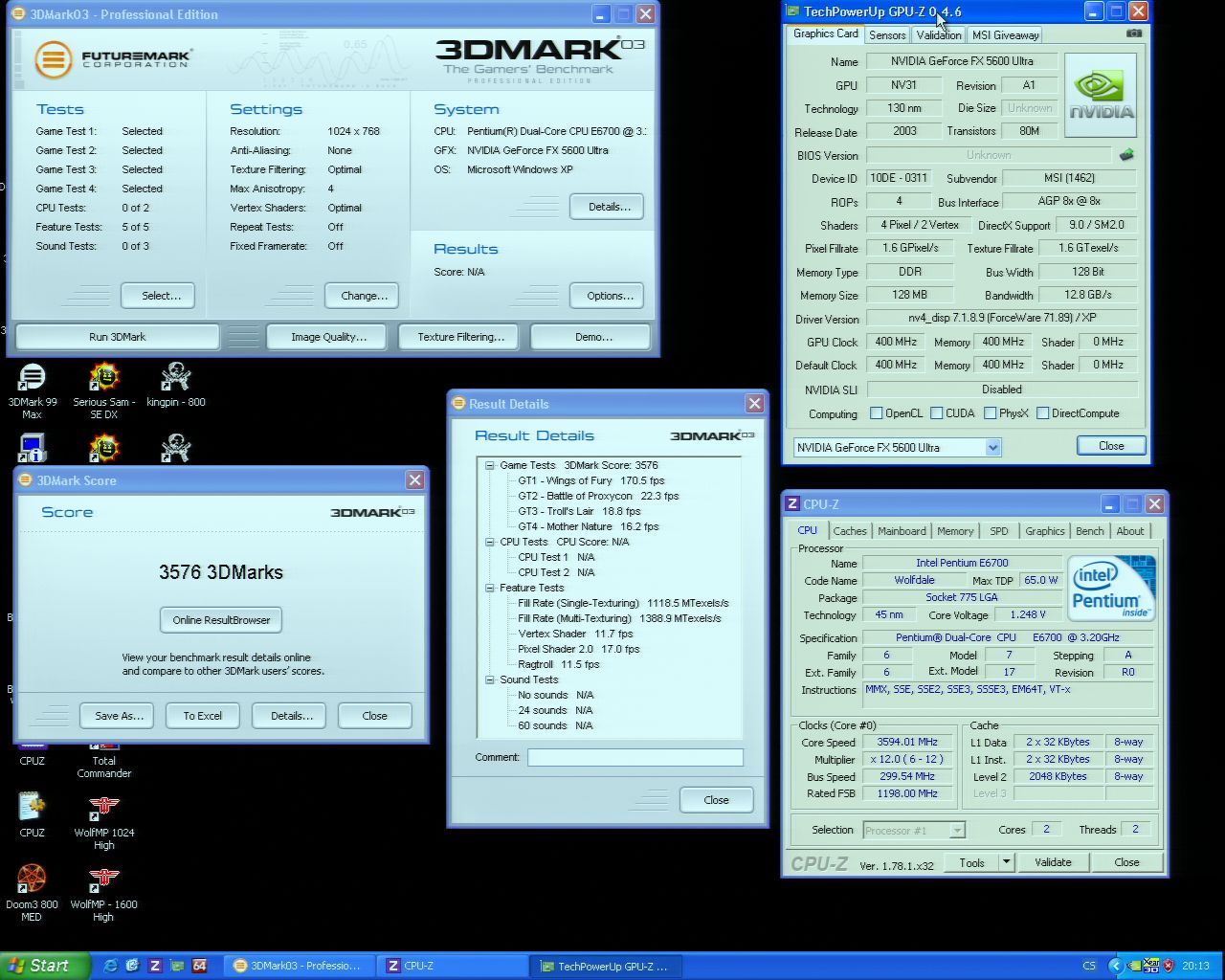Switch to the Caches tab in CPU-Z

point(849,531)
